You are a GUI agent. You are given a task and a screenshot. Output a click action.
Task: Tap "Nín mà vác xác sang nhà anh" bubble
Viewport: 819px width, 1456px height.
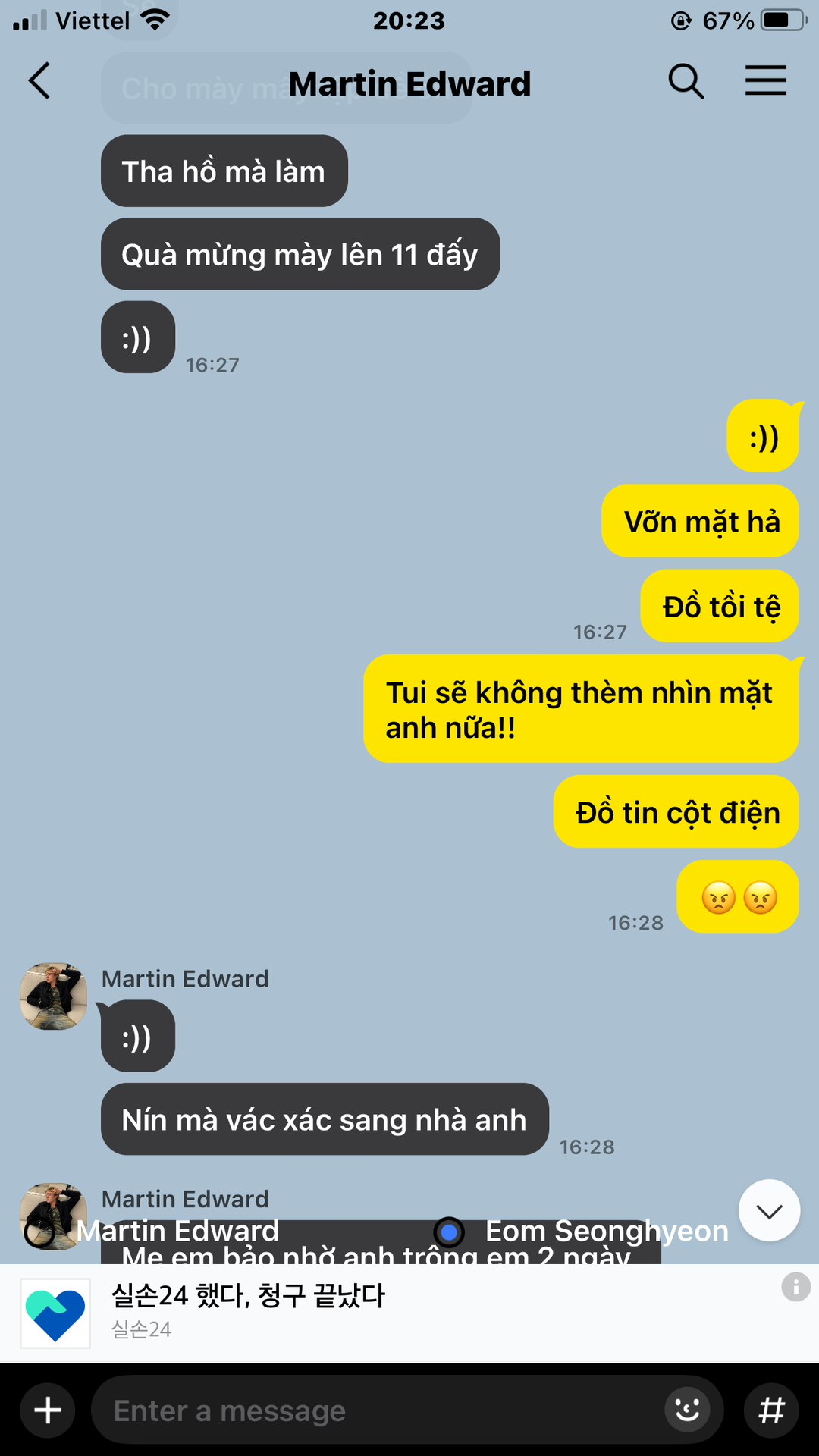point(325,1119)
